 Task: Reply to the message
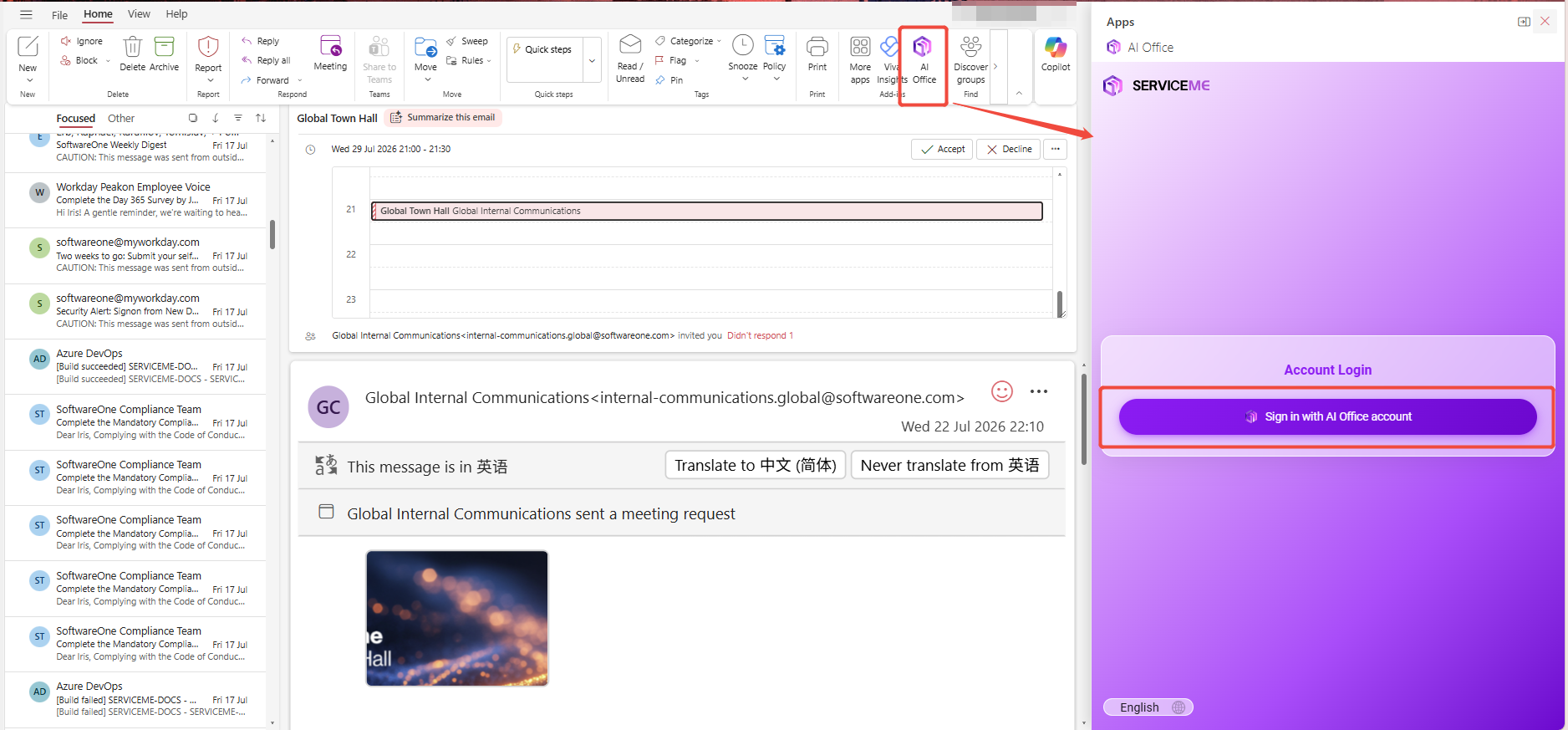point(261,41)
